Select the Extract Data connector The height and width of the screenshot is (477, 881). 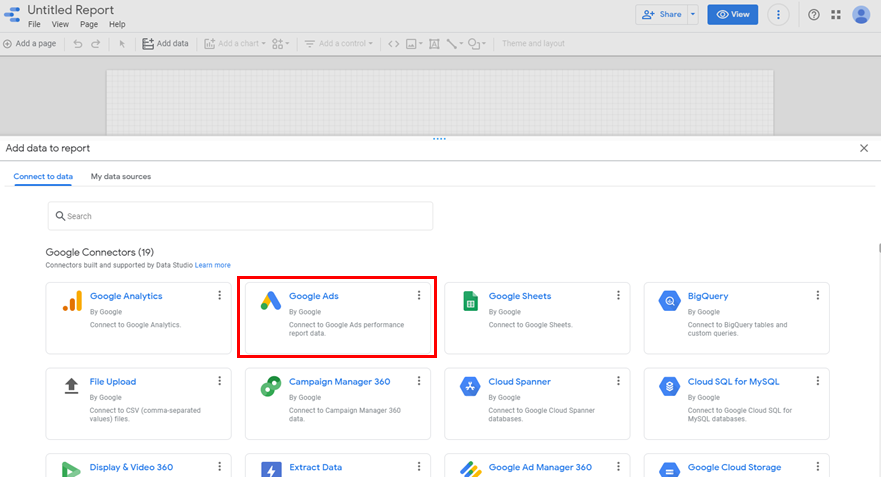[338, 466]
